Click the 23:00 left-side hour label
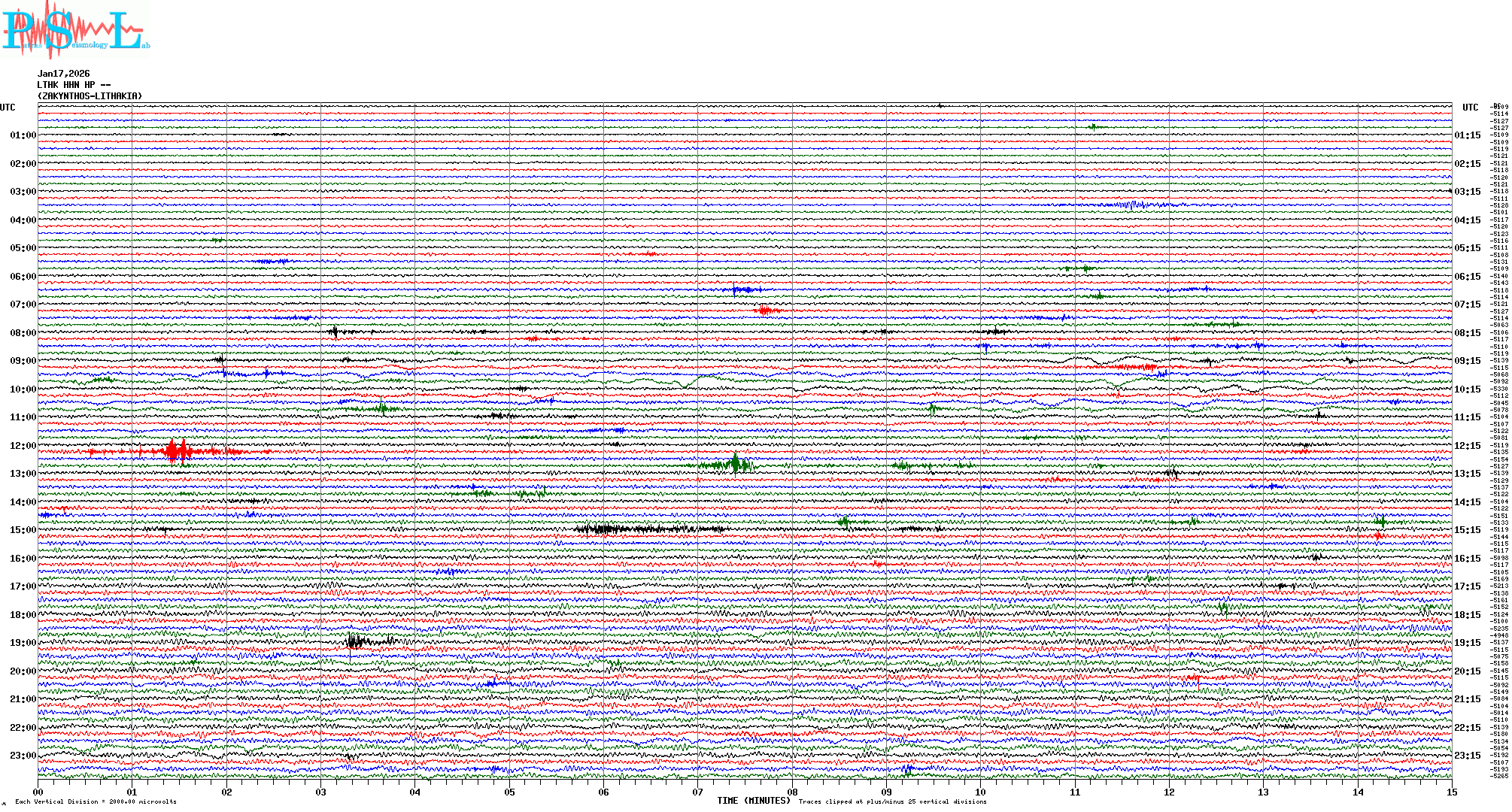This screenshot has height=812, width=1512. click(x=23, y=756)
